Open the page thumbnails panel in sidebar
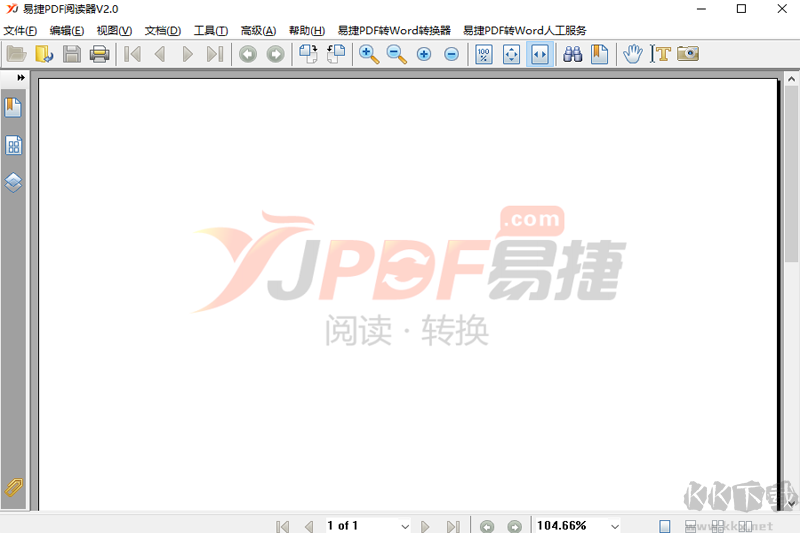 coord(13,145)
